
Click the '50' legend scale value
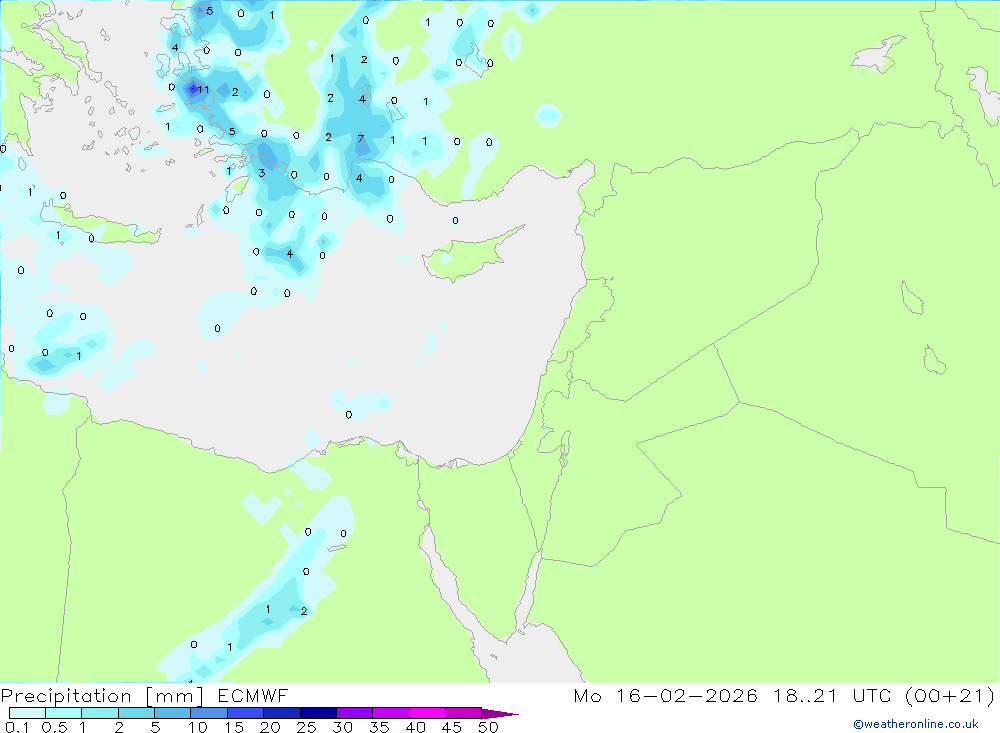pyautogui.click(x=489, y=727)
